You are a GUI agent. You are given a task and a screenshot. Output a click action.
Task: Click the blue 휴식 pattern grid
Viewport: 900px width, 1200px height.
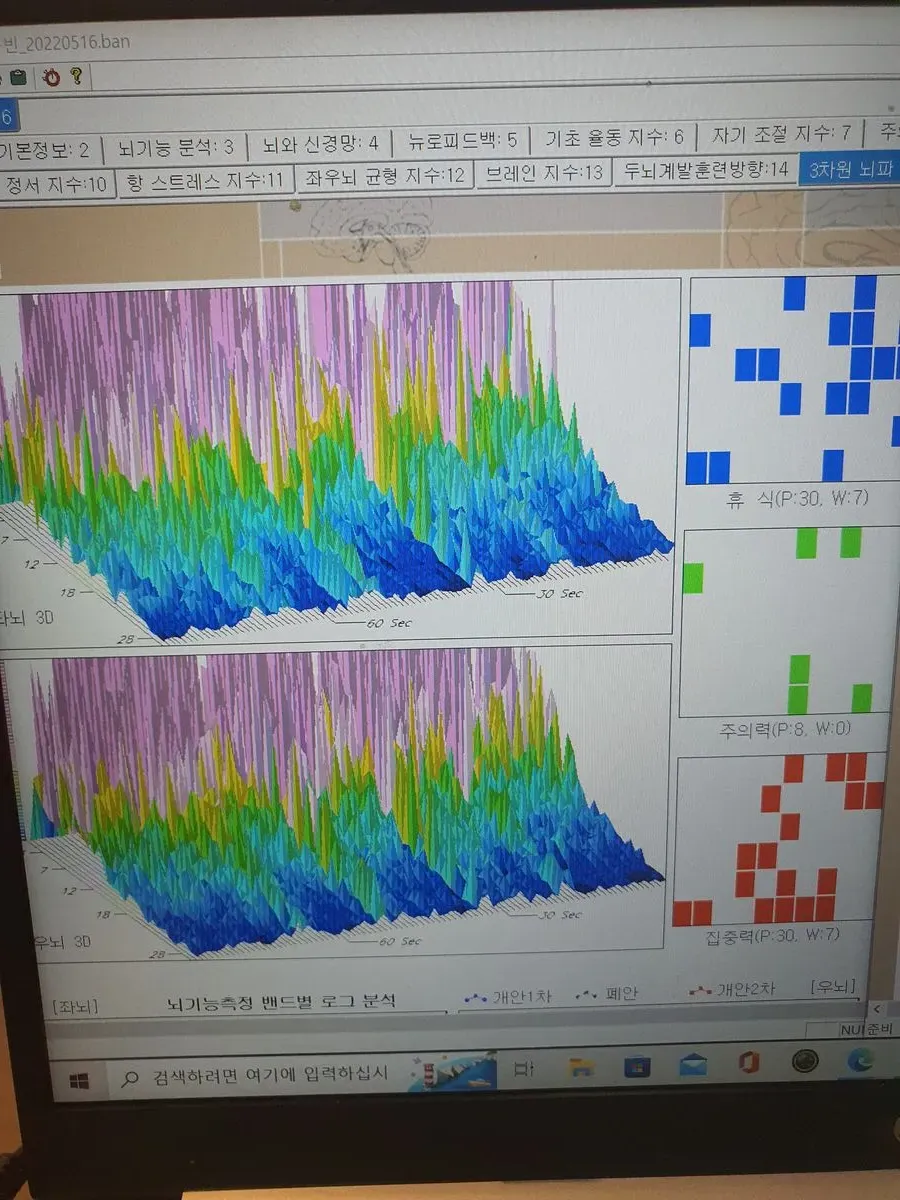[x=792, y=380]
